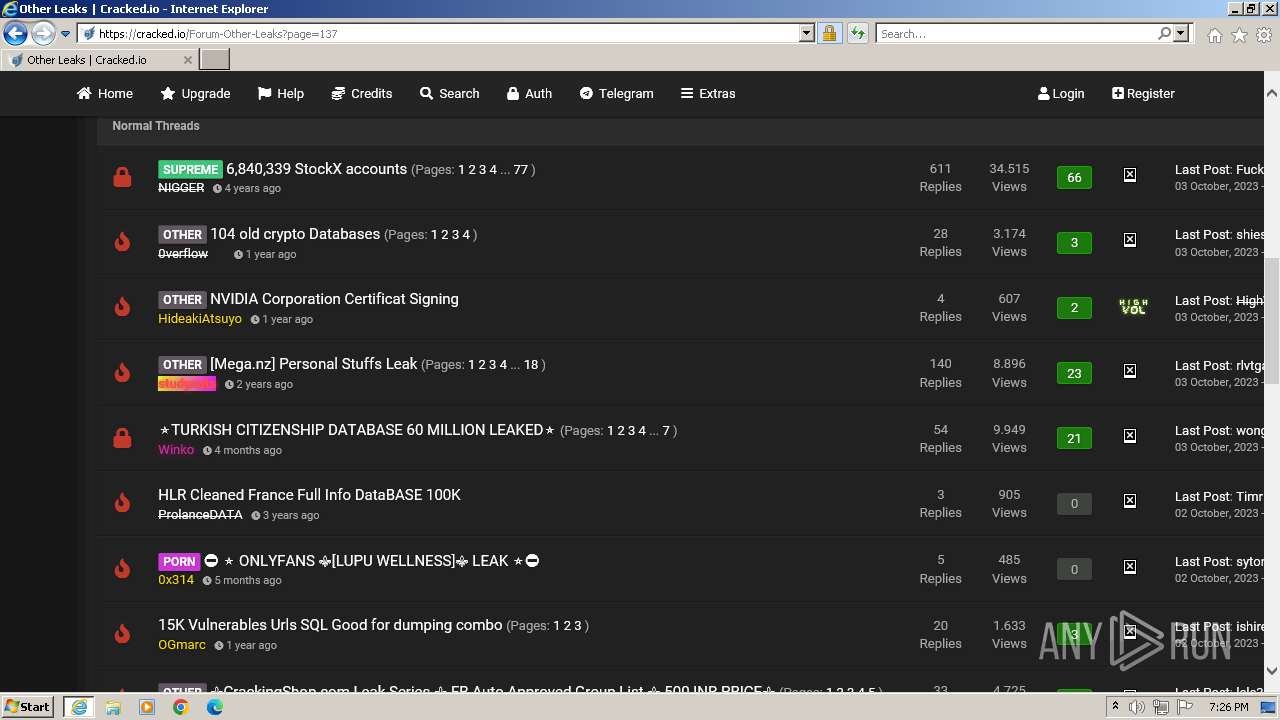
Task: Open the Home nav item
Action: tap(105, 93)
